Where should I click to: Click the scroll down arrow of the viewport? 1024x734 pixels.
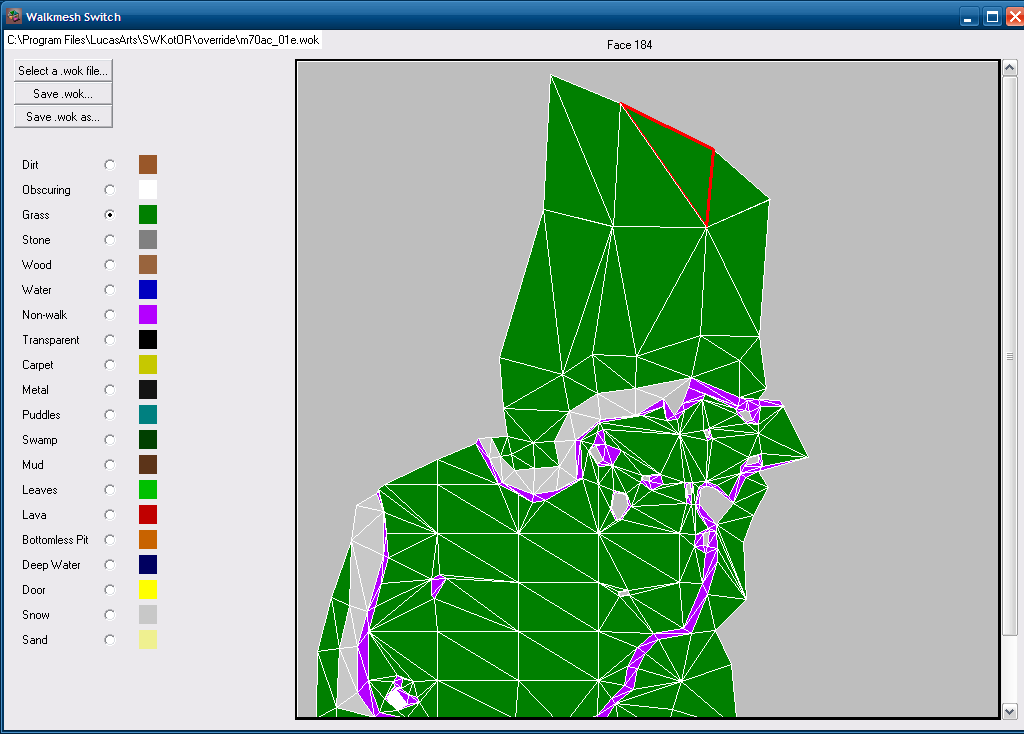click(1010, 711)
